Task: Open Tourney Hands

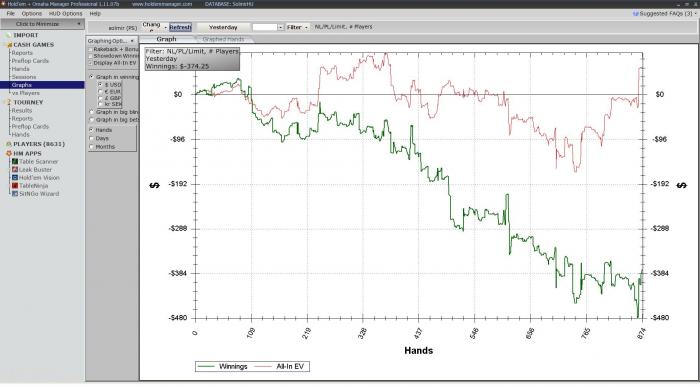Action: (x=21, y=134)
